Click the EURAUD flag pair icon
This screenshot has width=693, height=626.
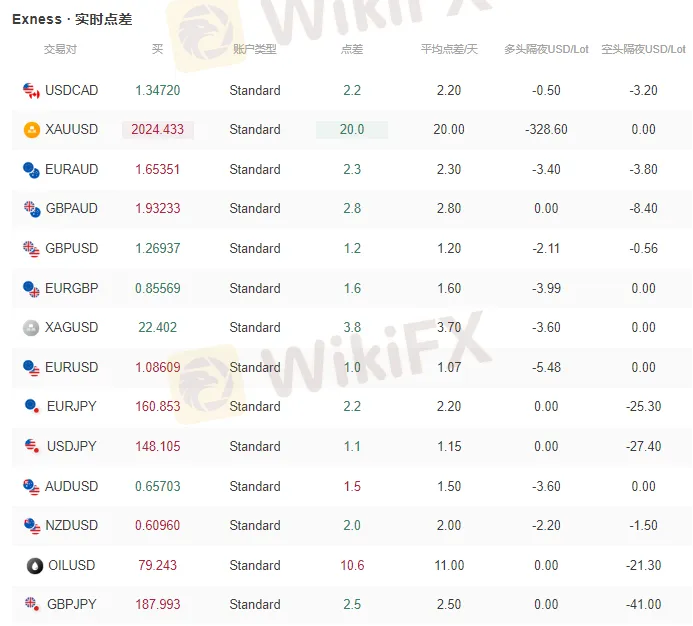coord(31,170)
